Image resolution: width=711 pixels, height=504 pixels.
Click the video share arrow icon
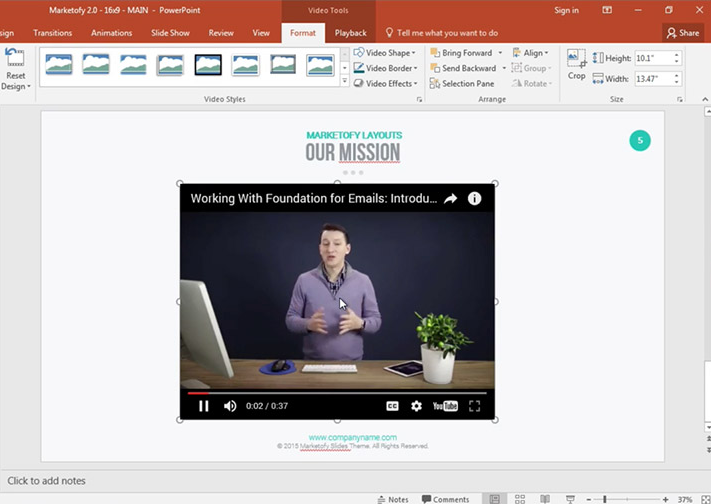point(450,198)
